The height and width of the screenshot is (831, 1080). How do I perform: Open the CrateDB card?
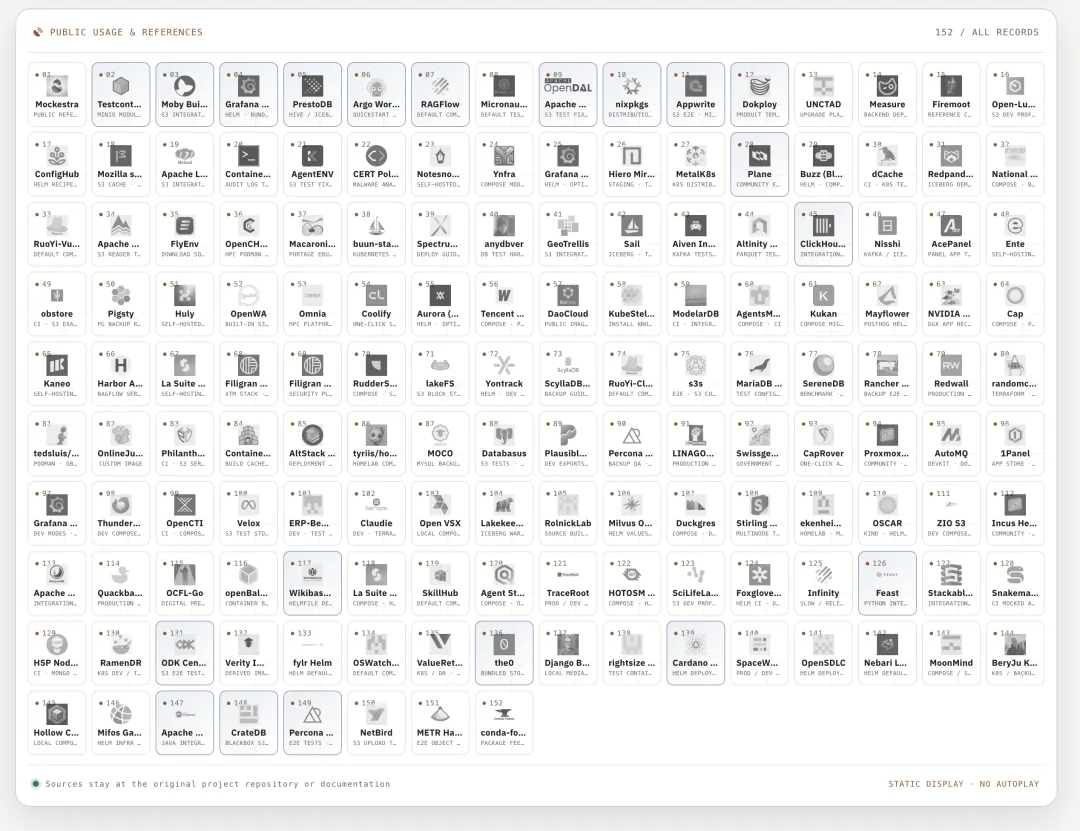(249, 723)
